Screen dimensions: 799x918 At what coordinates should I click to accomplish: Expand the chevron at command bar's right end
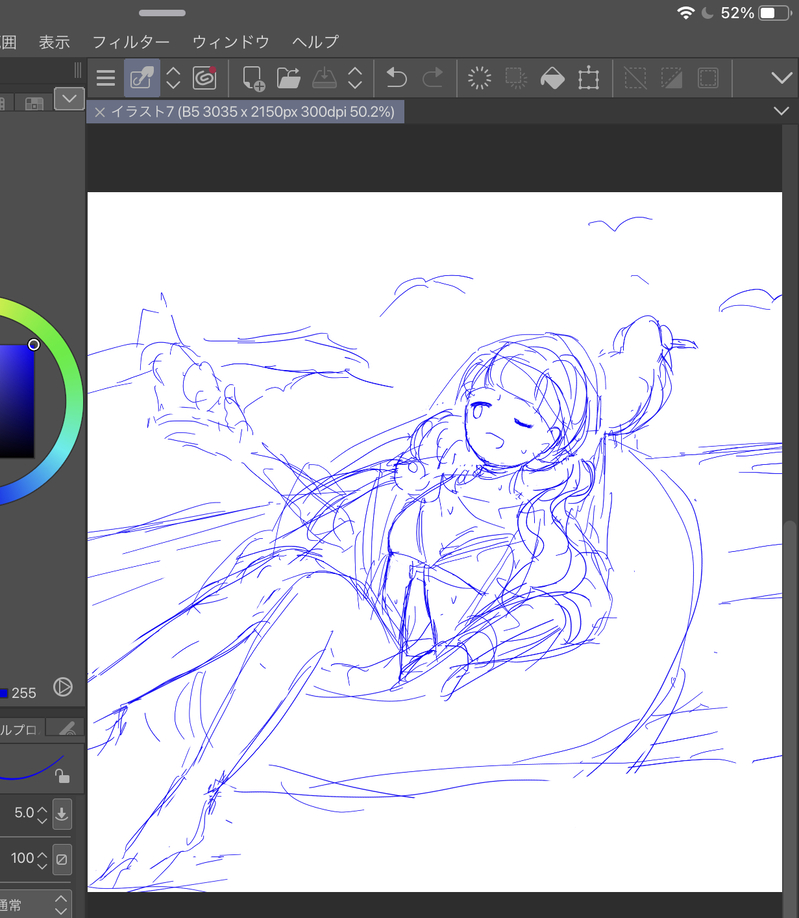coord(781,78)
